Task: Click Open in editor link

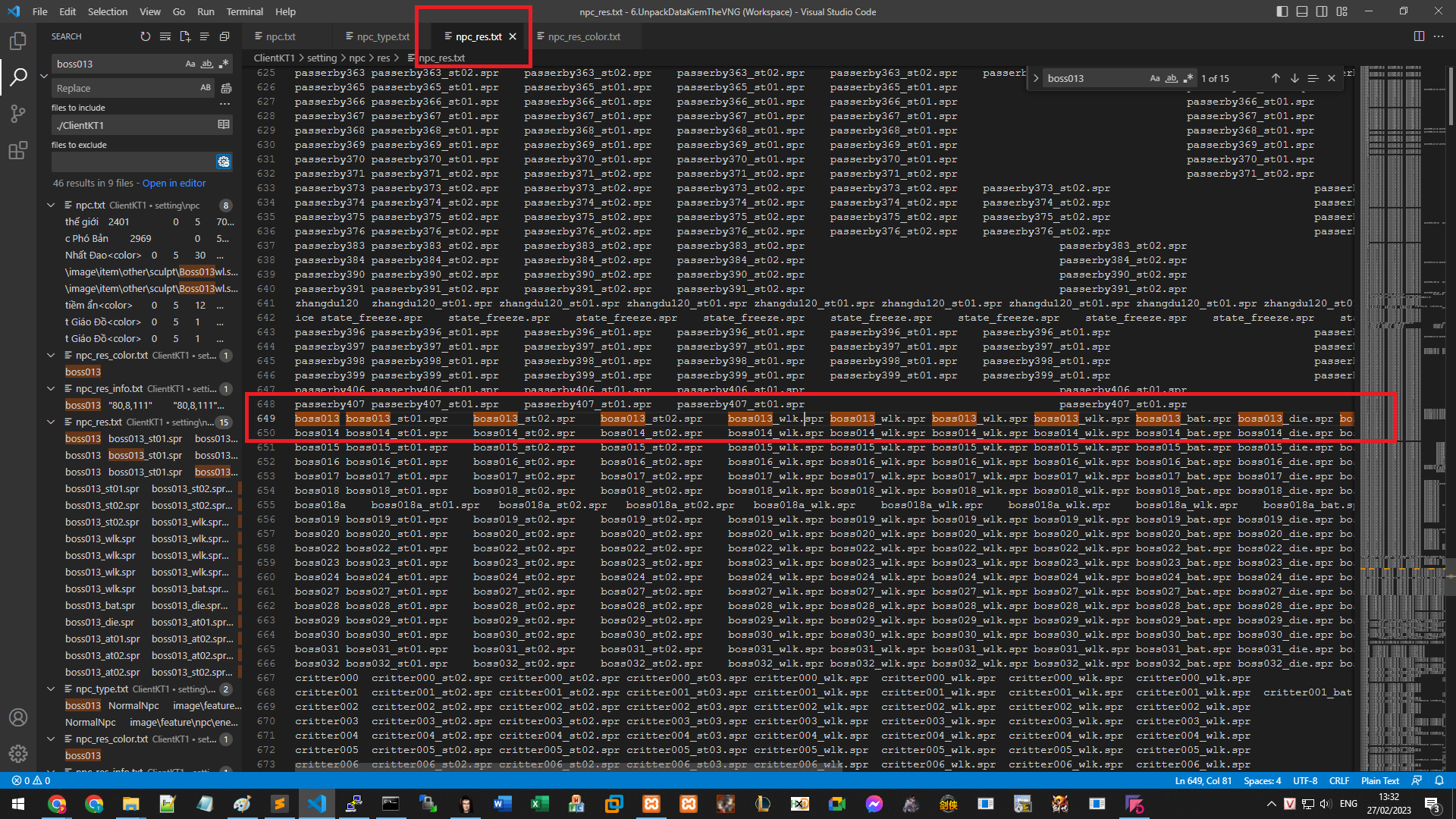Action: pyautogui.click(x=174, y=184)
